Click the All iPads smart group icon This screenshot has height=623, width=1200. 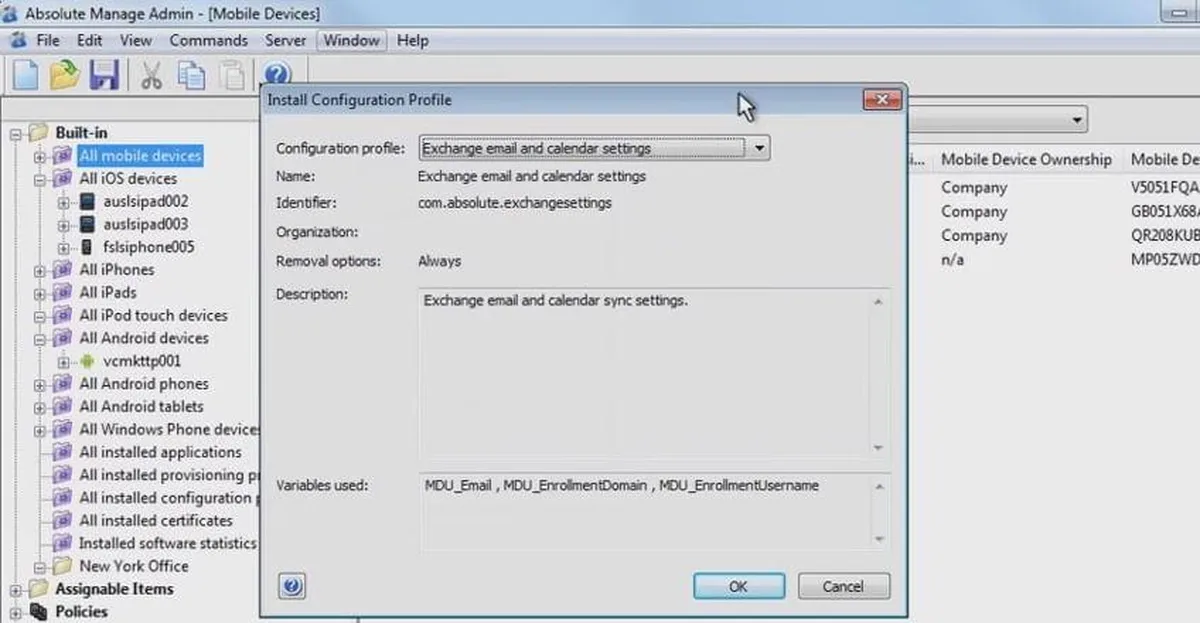pyautogui.click(x=63, y=293)
